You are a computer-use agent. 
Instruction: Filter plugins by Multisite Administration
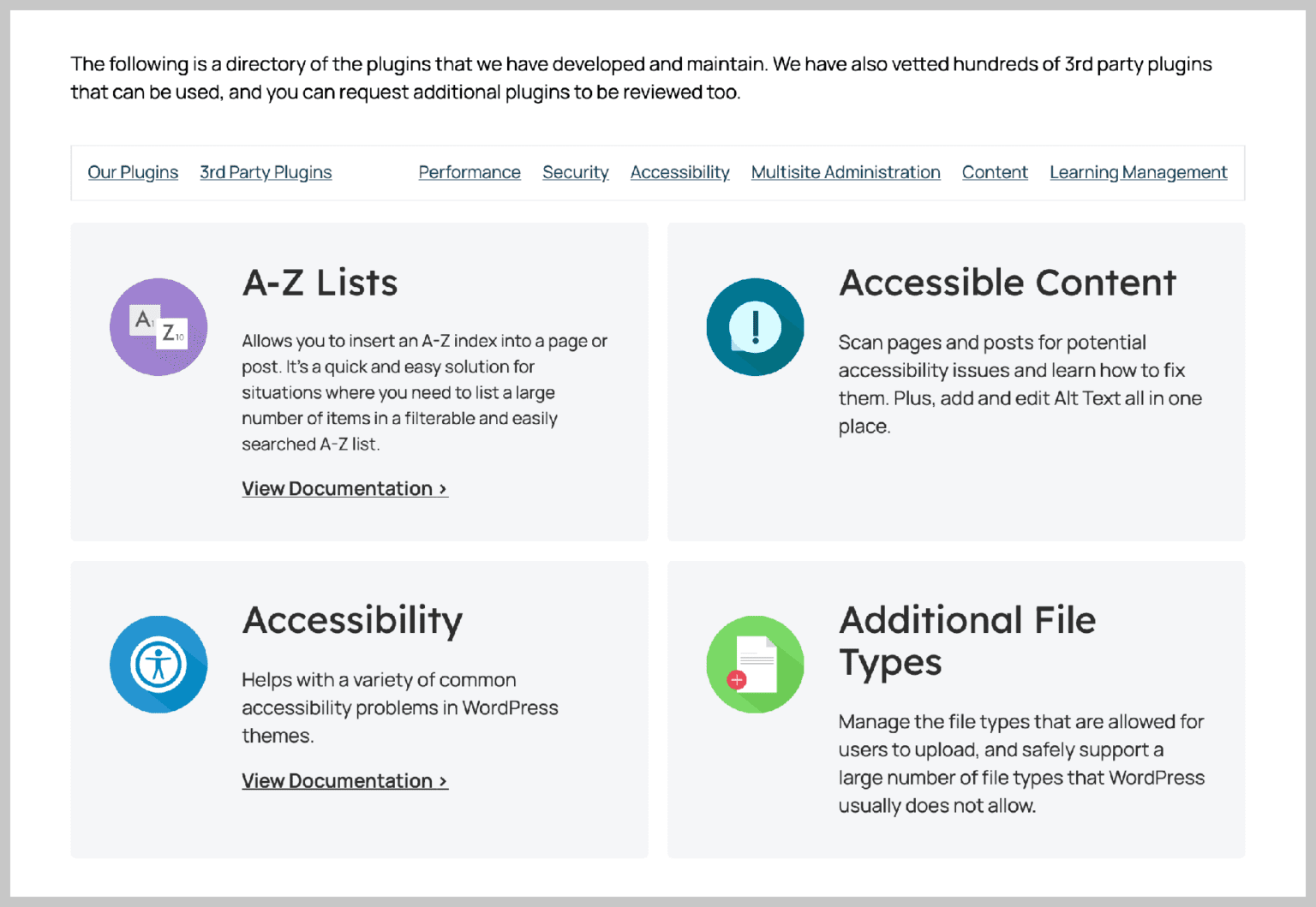[x=845, y=172]
